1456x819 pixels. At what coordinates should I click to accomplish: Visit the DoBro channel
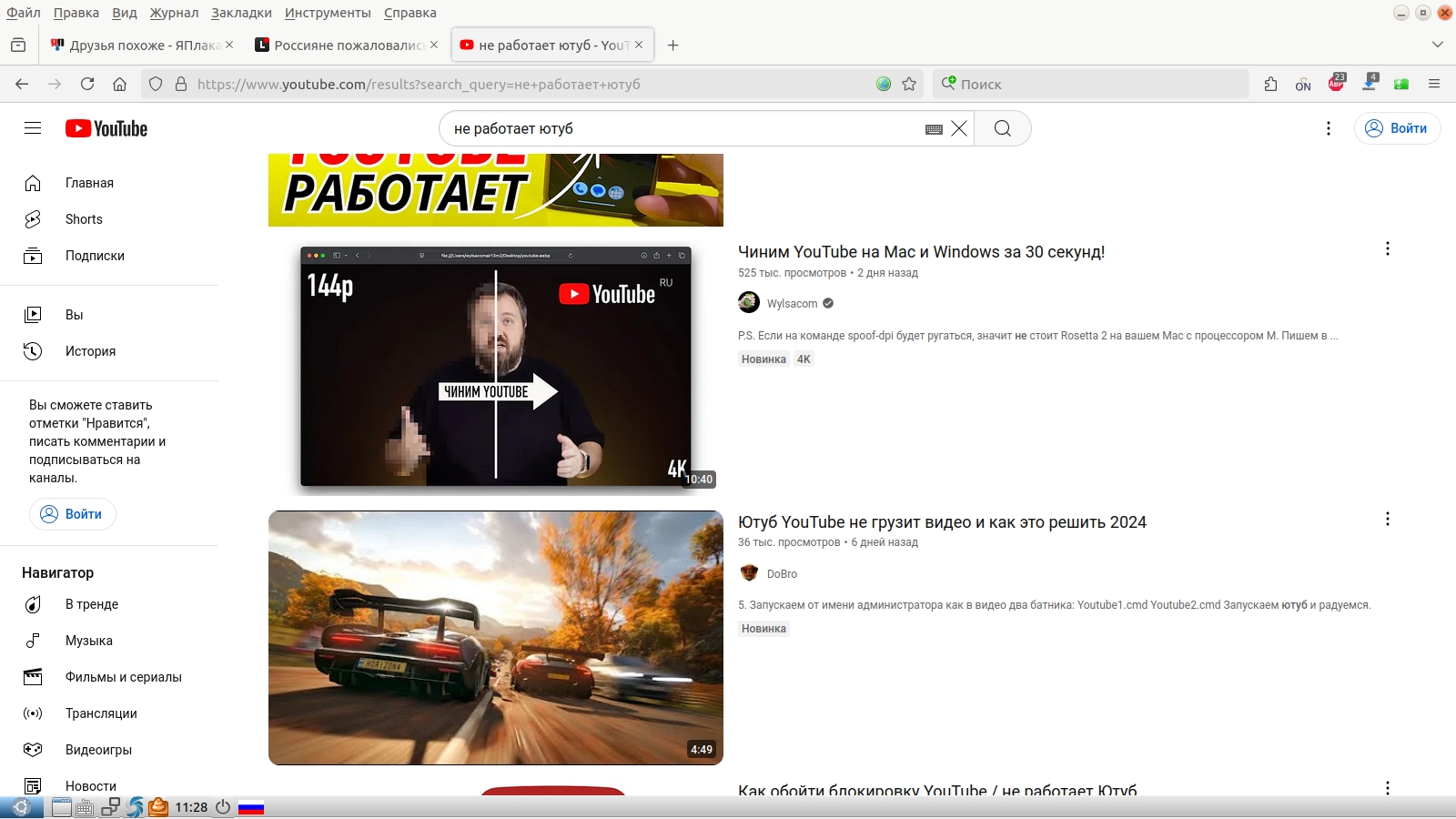782,574
